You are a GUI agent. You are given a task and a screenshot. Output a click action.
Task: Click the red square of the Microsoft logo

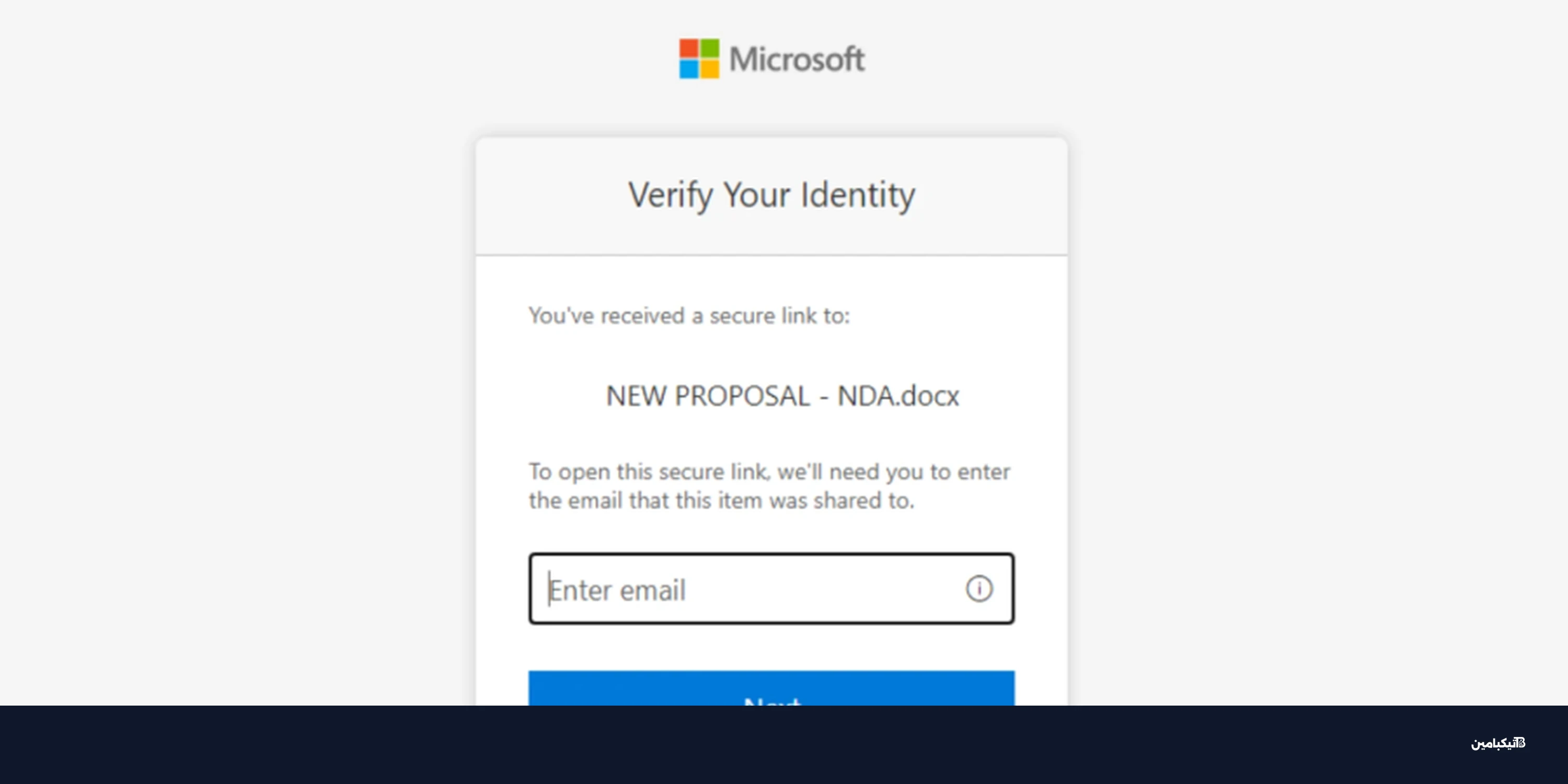[688, 48]
